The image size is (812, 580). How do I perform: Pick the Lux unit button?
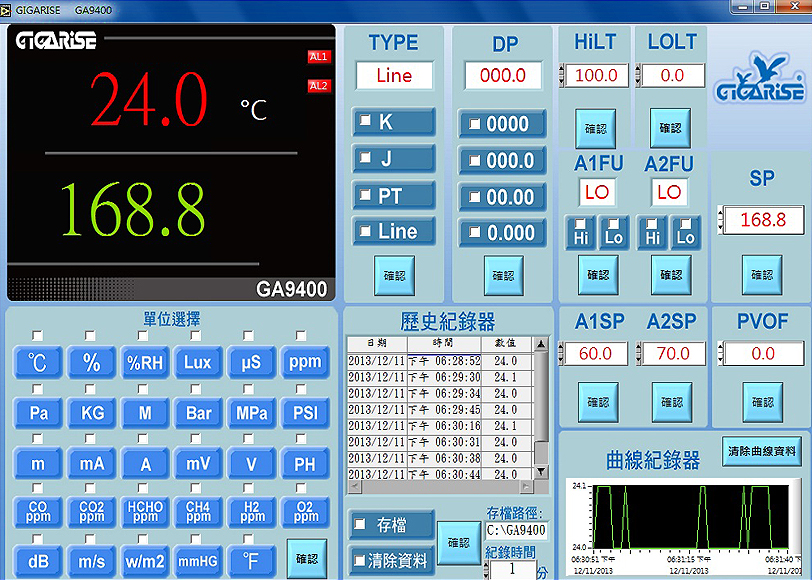point(198,362)
